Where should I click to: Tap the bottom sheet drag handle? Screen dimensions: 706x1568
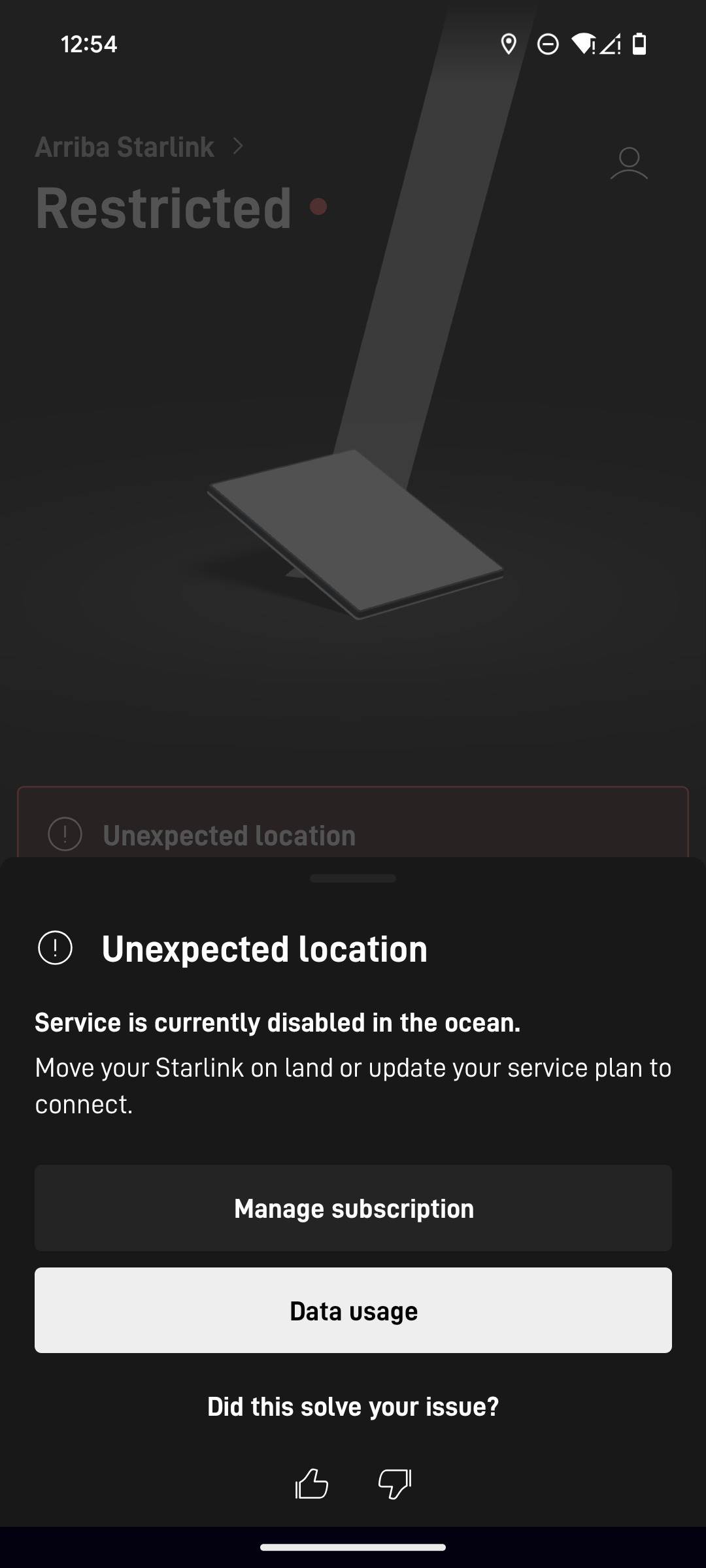(x=353, y=878)
